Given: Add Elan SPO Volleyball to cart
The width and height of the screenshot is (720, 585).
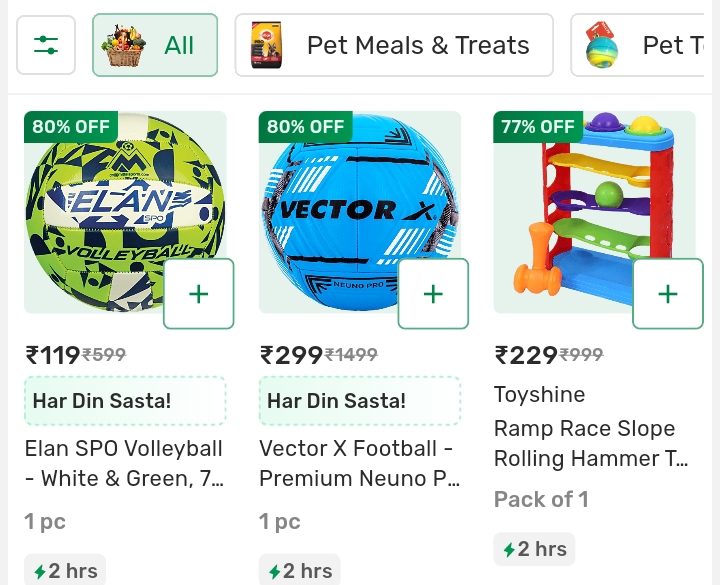Looking at the screenshot, I should pyautogui.click(x=198, y=293).
